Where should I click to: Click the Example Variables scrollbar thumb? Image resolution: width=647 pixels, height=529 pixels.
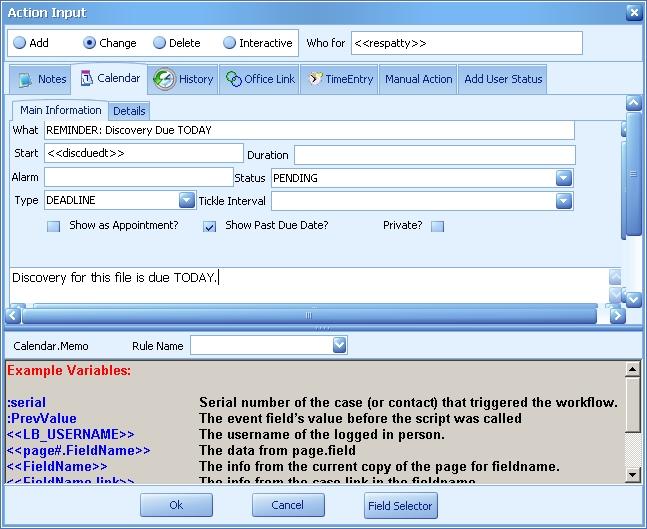pos(632,404)
